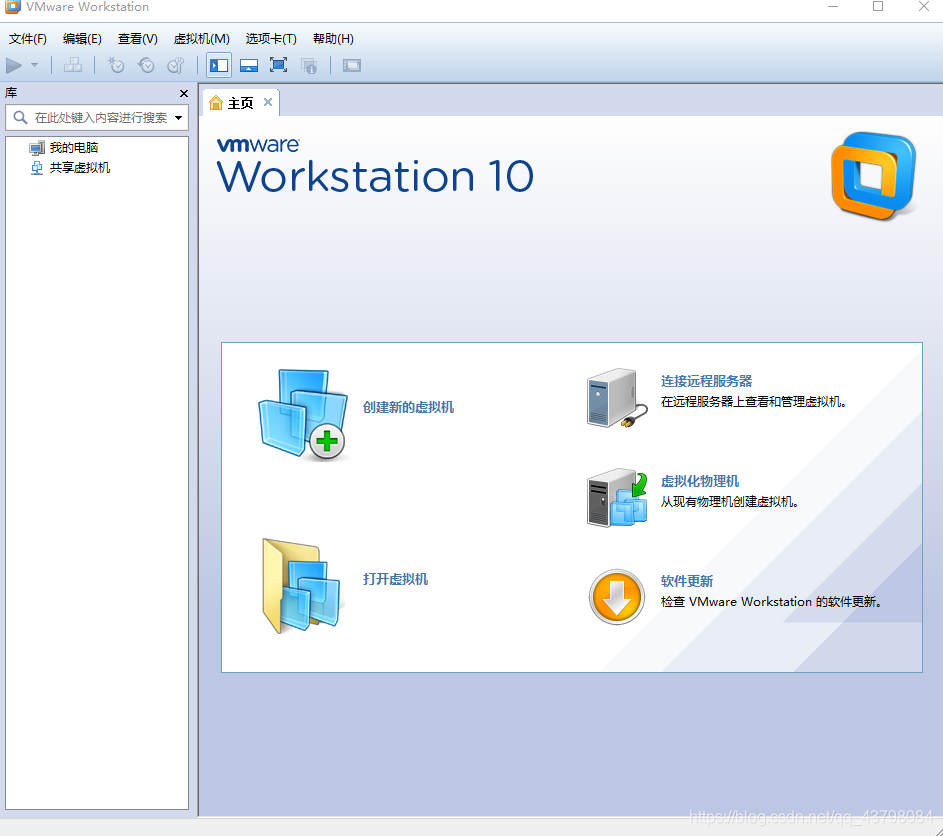This screenshot has width=943, height=836.
Task: Toggle the library sidebar view icon
Action: coord(219,65)
